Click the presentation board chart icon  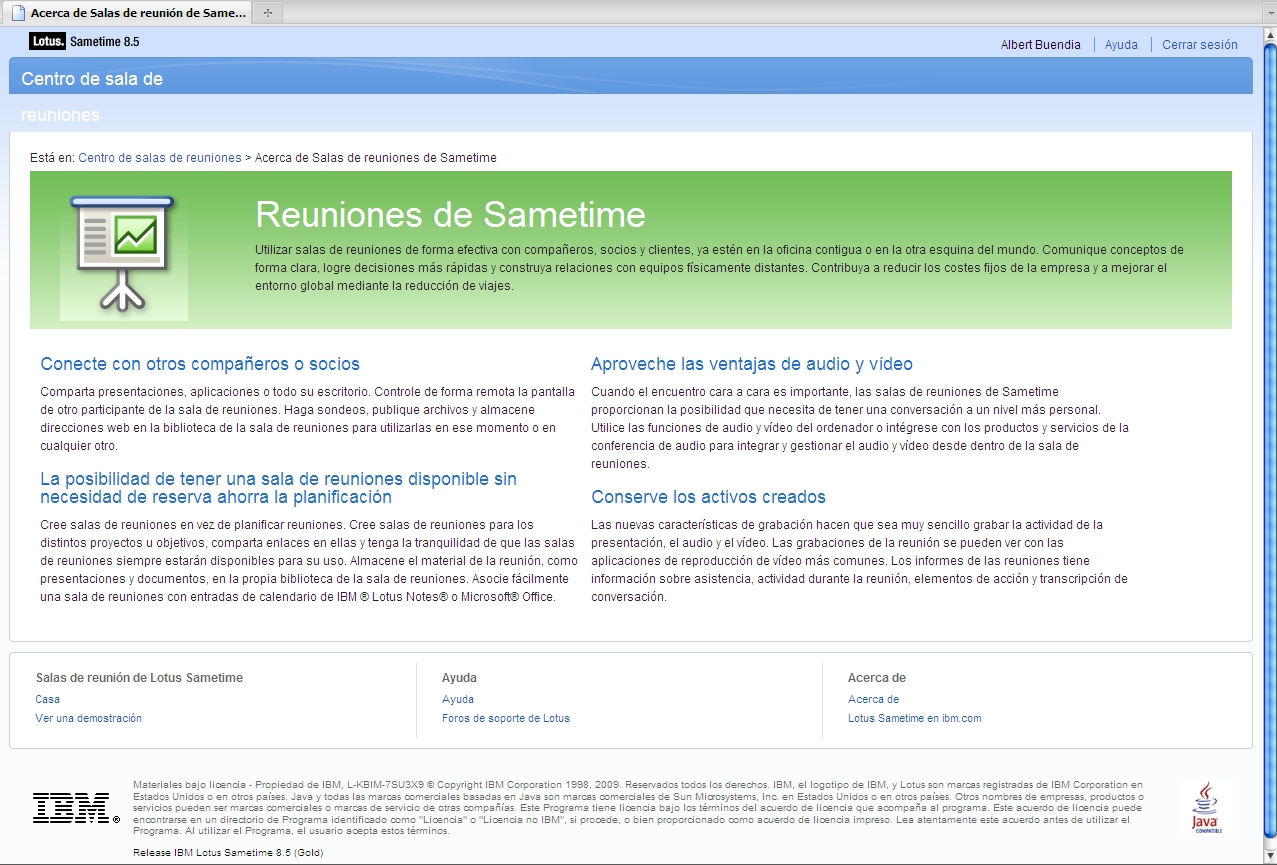pos(124,256)
